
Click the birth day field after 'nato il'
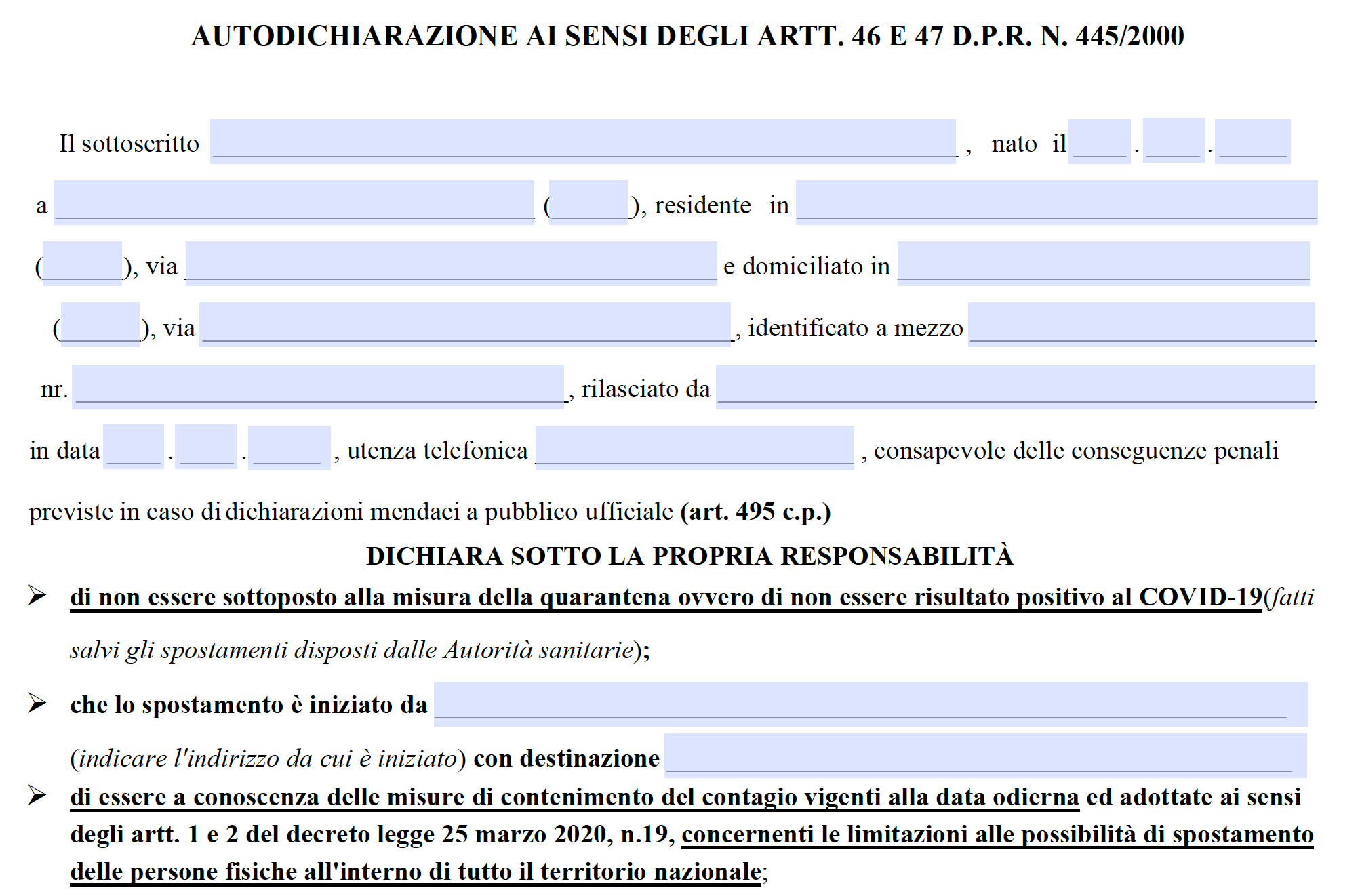(1100, 141)
